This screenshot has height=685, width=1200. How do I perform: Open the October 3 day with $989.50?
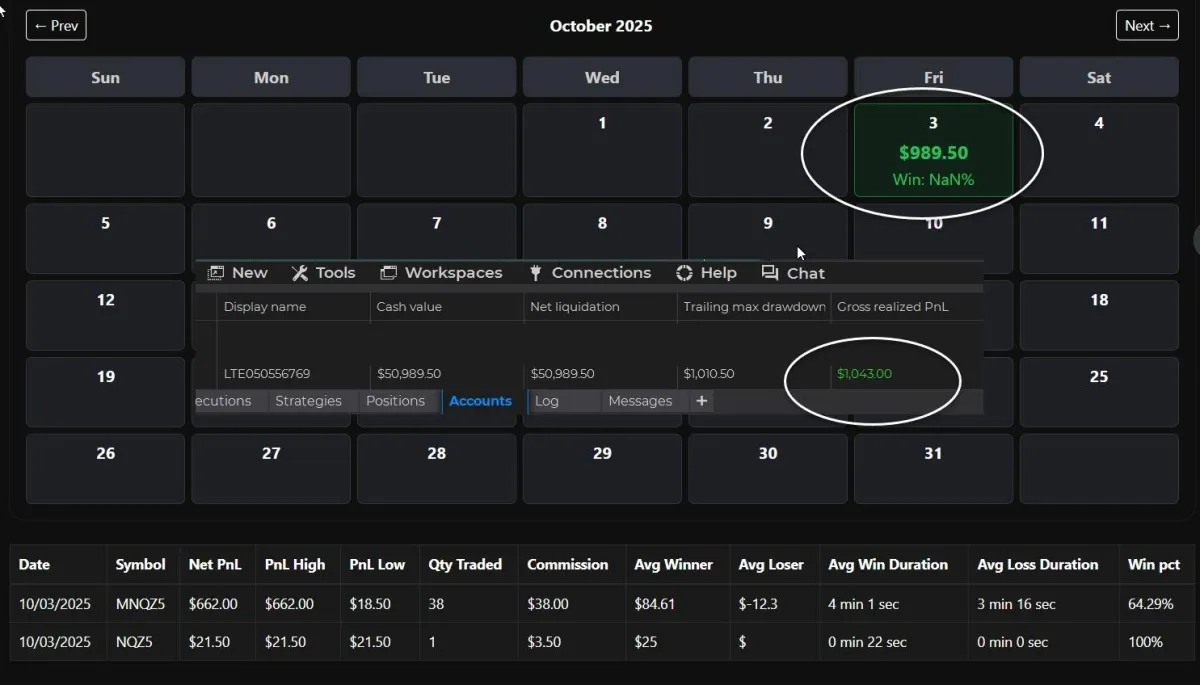pos(933,150)
